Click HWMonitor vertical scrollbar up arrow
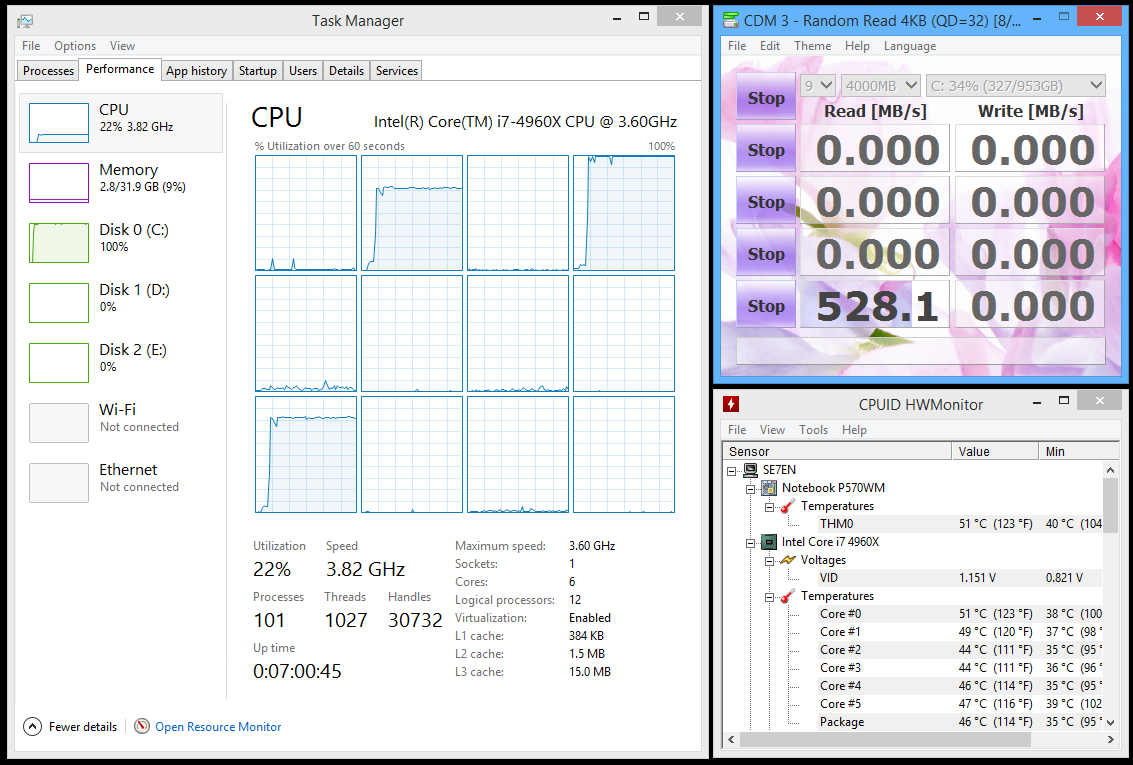Image resolution: width=1133 pixels, height=765 pixels. tap(1111, 470)
